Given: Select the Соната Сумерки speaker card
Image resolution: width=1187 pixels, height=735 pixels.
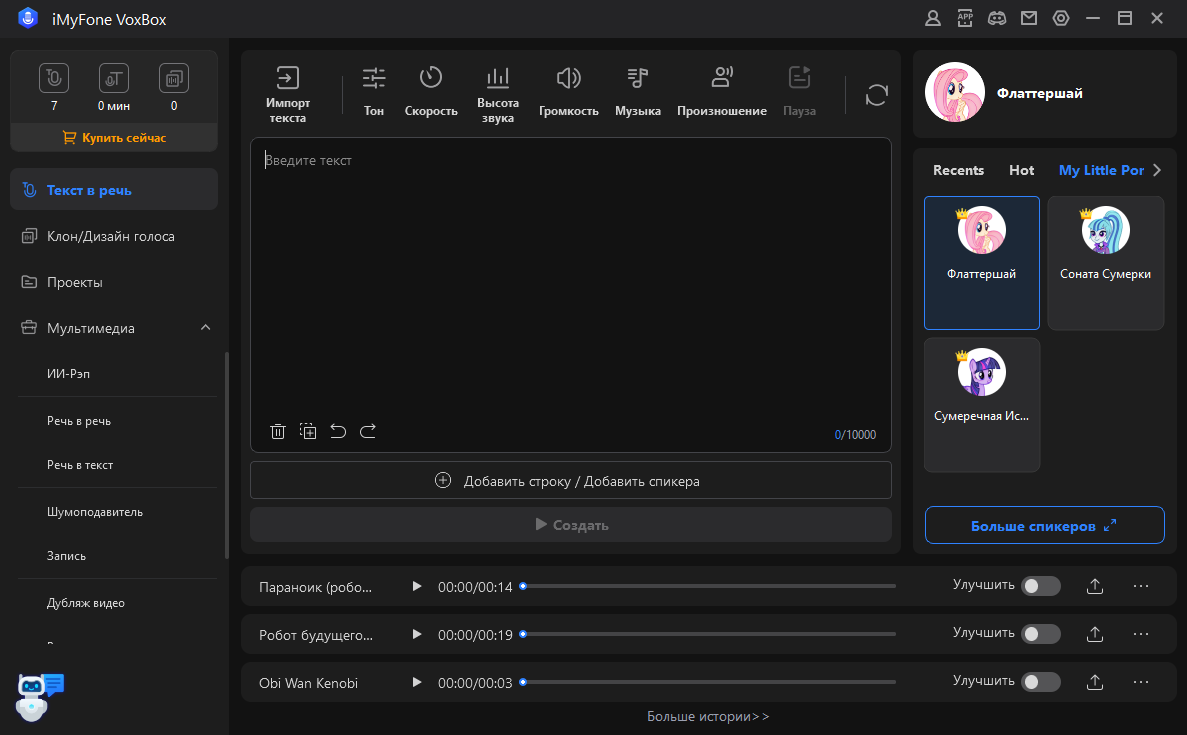Looking at the screenshot, I should click(1105, 263).
